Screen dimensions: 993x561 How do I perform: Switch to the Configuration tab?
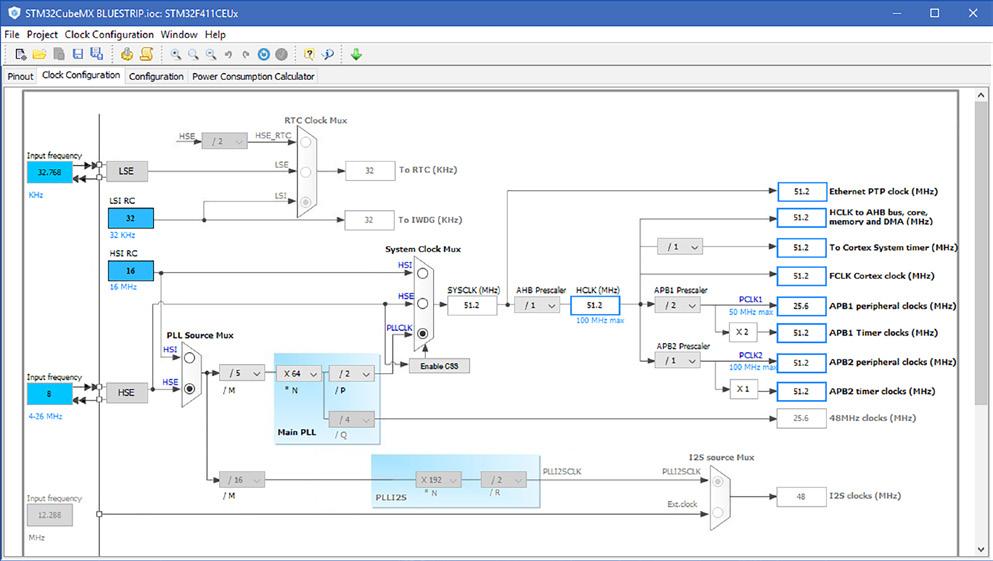pyautogui.click(x=156, y=76)
